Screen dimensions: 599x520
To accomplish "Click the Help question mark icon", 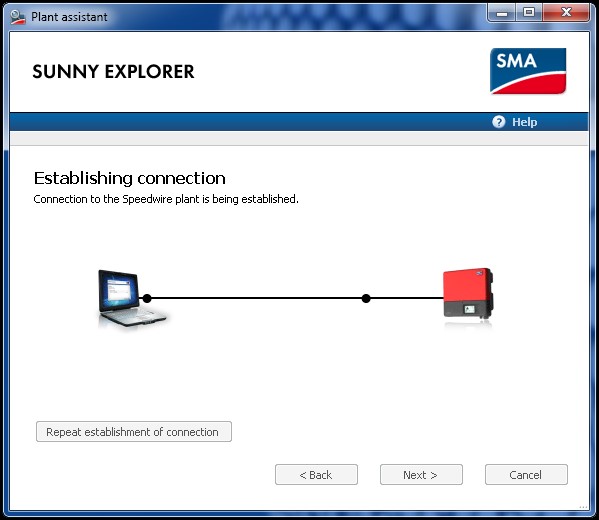I will 499,122.
